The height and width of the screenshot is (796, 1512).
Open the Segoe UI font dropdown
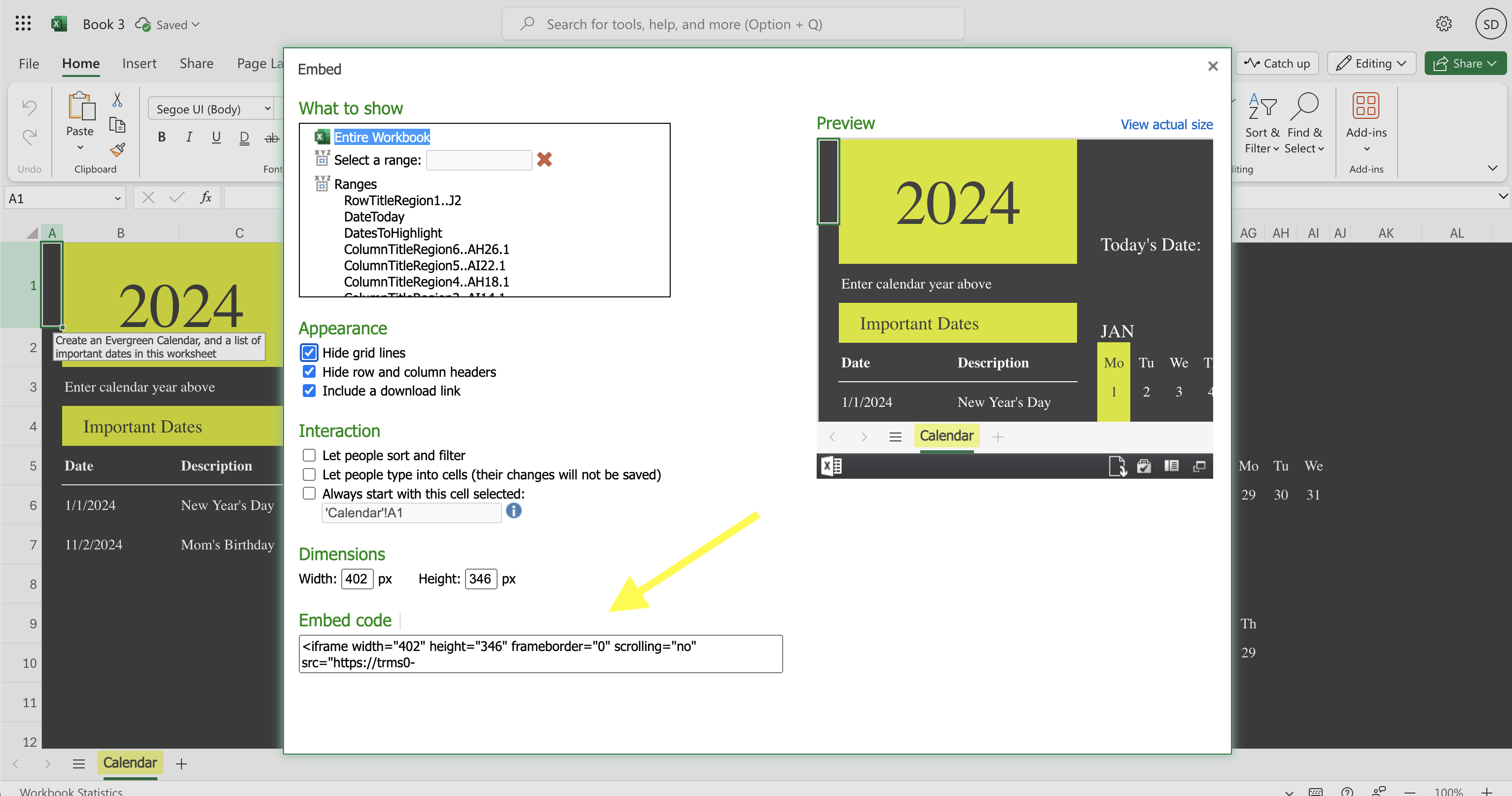pyautogui.click(x=267, y=109)
